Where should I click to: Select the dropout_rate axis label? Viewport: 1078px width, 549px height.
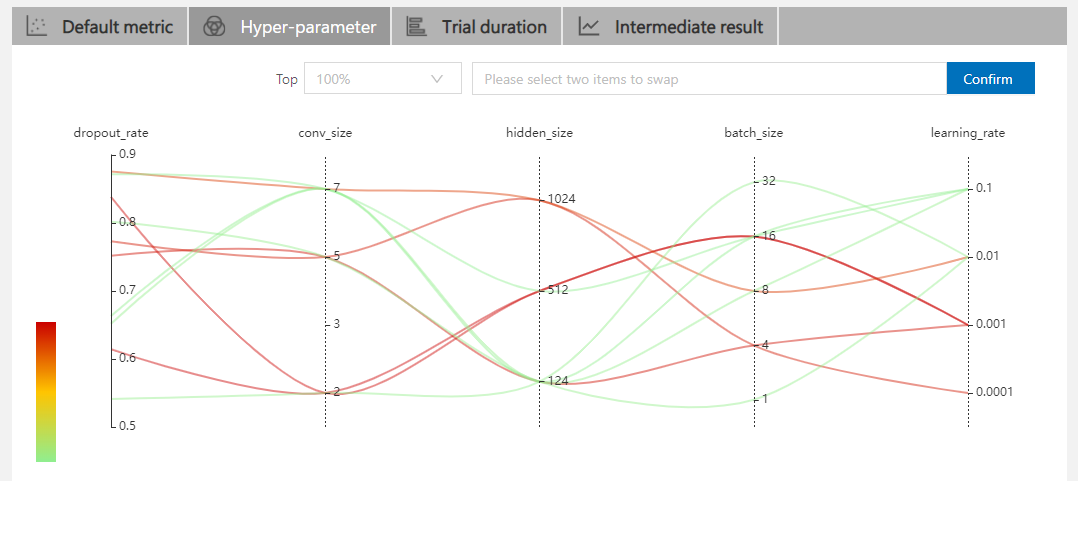(111, 133)
